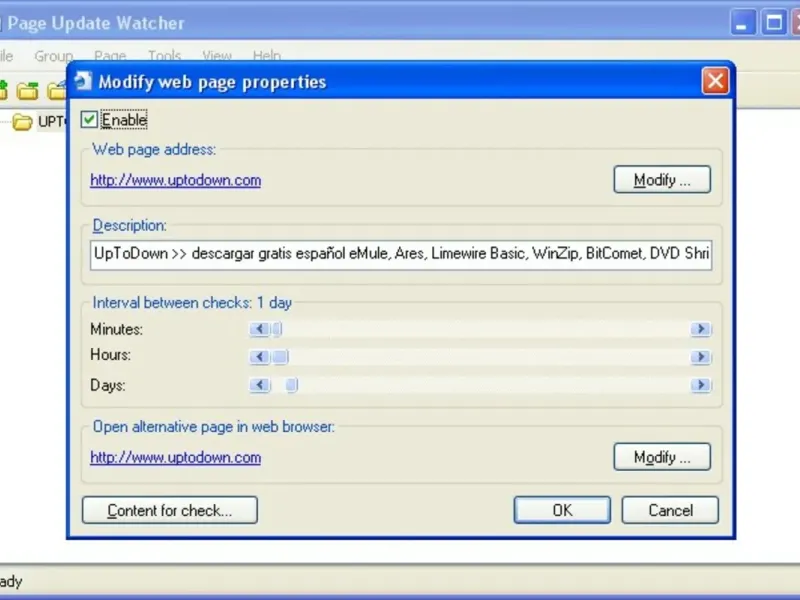Screen dimensions: 800x600
Task: Minimize the Page Update Watcher window
Action: 743,23
